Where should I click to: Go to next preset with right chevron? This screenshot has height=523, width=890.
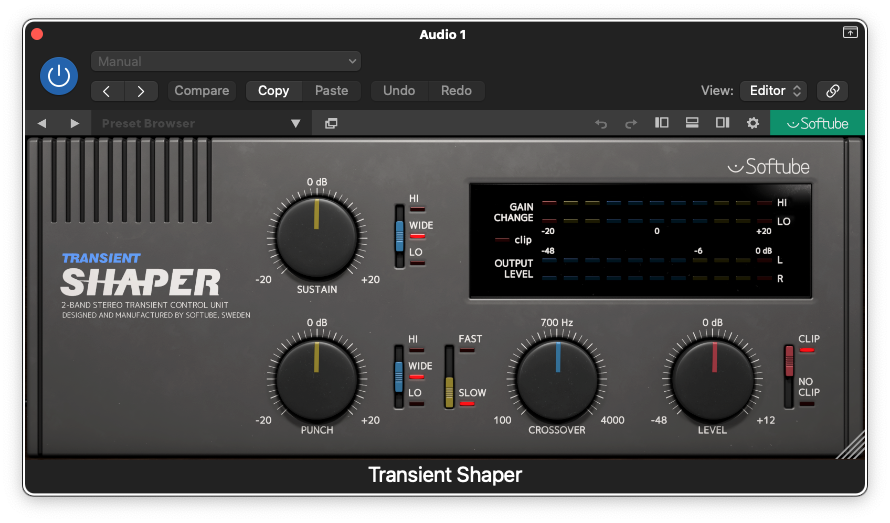pyautogui.click(x=141, y=91)
